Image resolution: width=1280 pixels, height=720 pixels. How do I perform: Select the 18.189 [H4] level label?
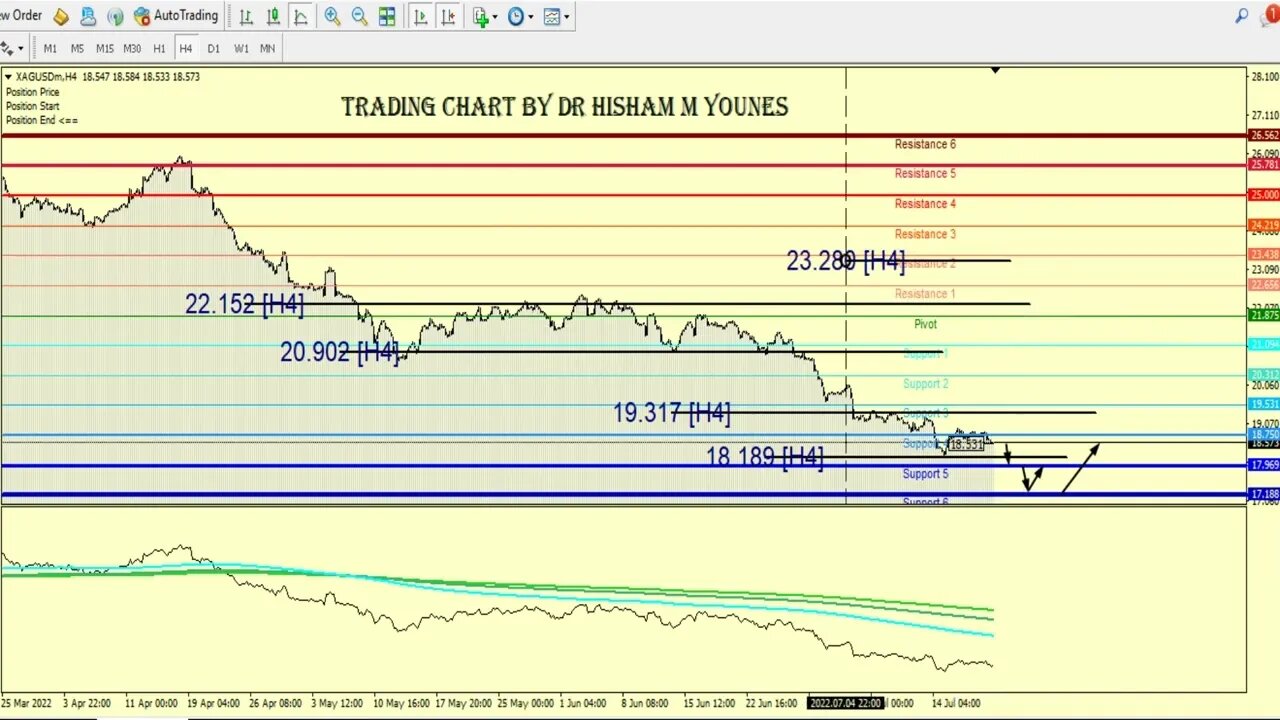(765, 458)
